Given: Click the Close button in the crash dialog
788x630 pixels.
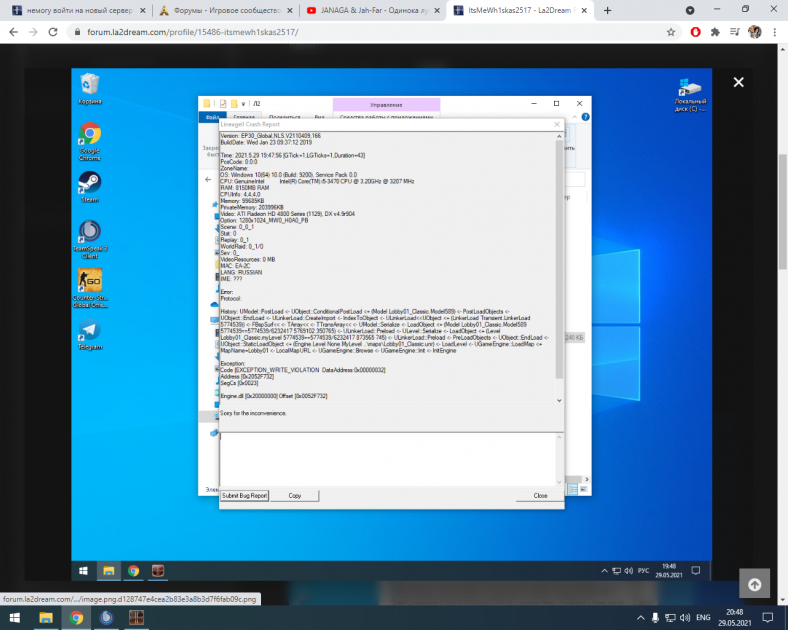Looking at the screenshot, I should (x=540, y=495).
